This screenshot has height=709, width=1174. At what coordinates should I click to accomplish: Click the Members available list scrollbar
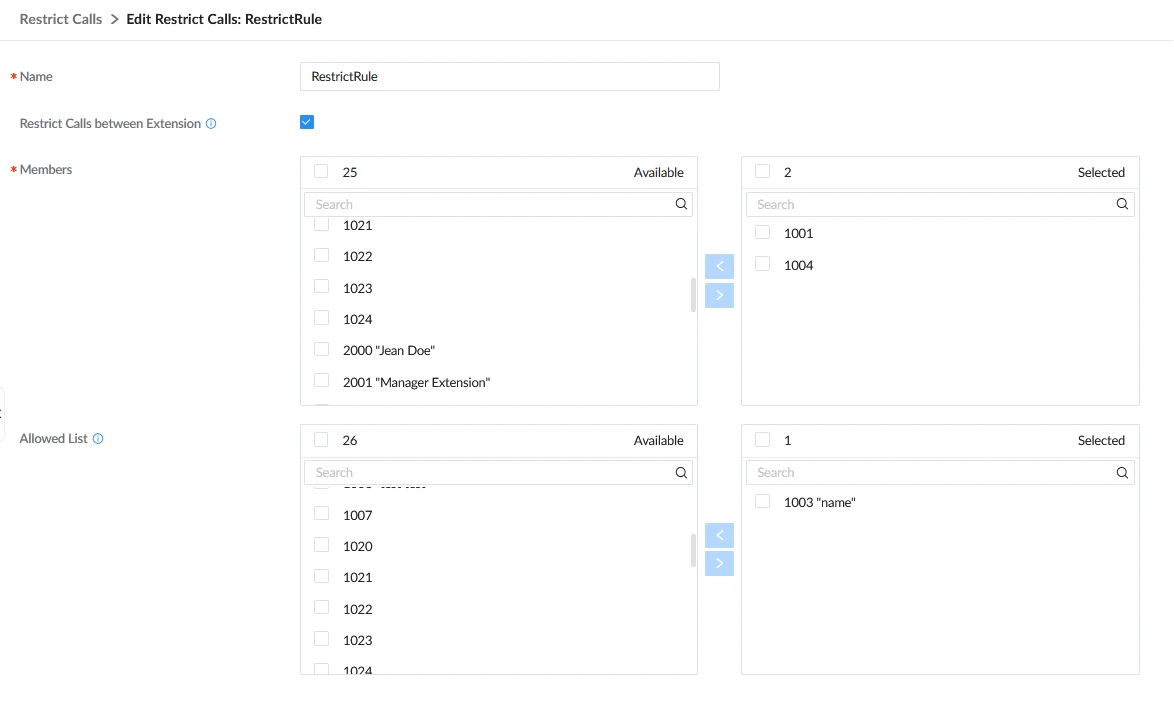tap(693, 294)
